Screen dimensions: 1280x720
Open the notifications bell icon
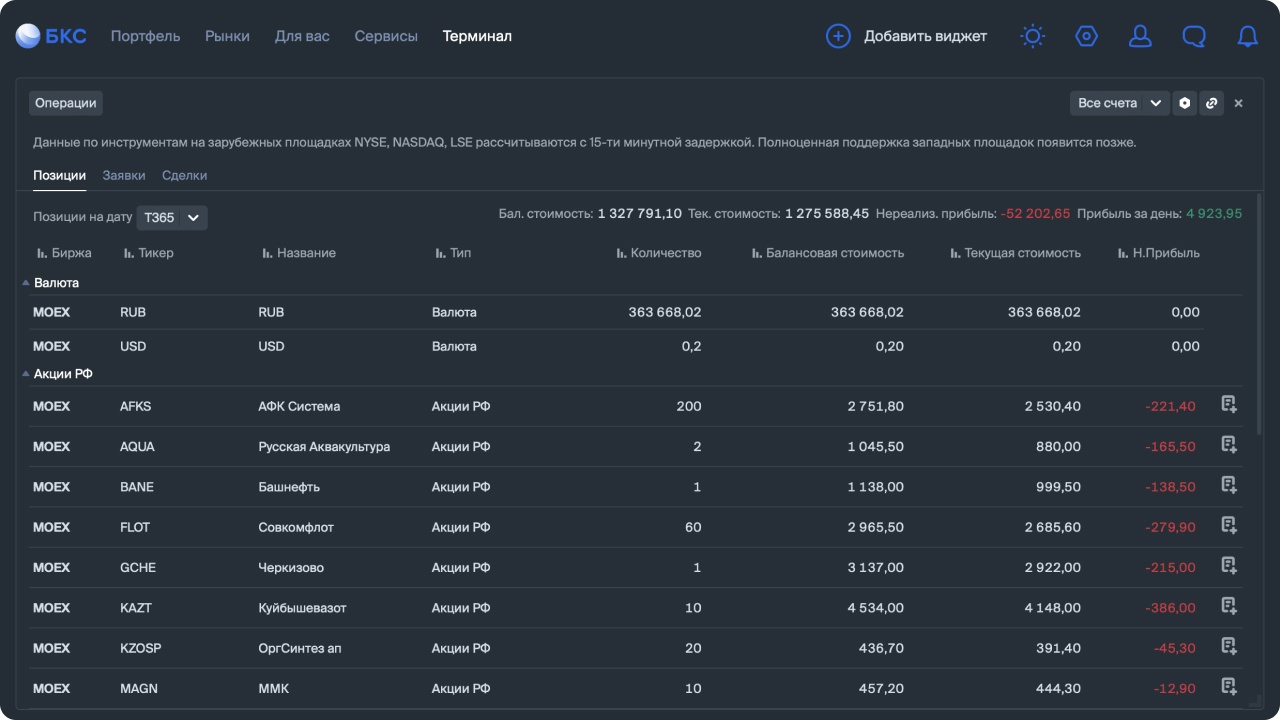(1248, 36)
